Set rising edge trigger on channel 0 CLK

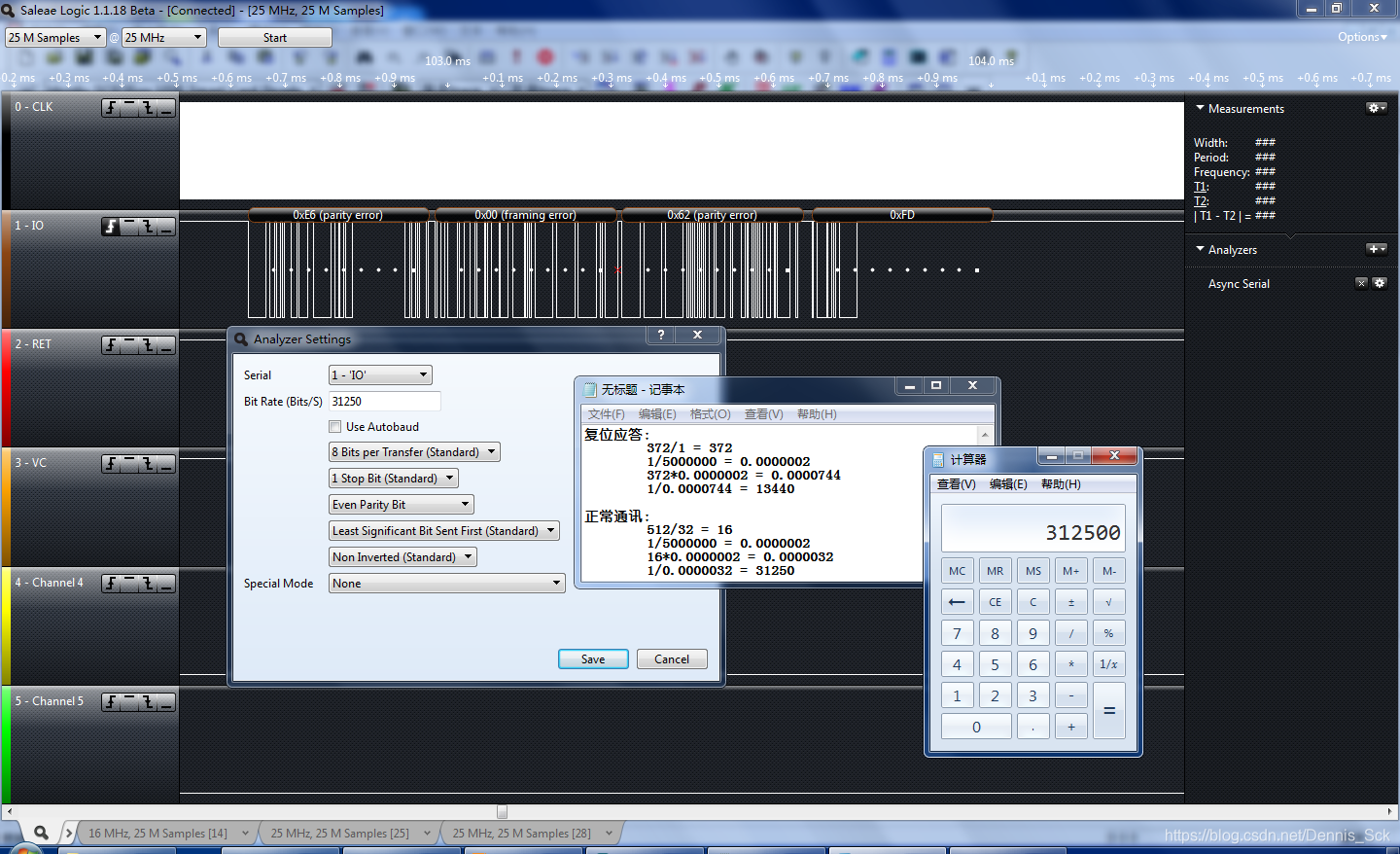(112, 108)
